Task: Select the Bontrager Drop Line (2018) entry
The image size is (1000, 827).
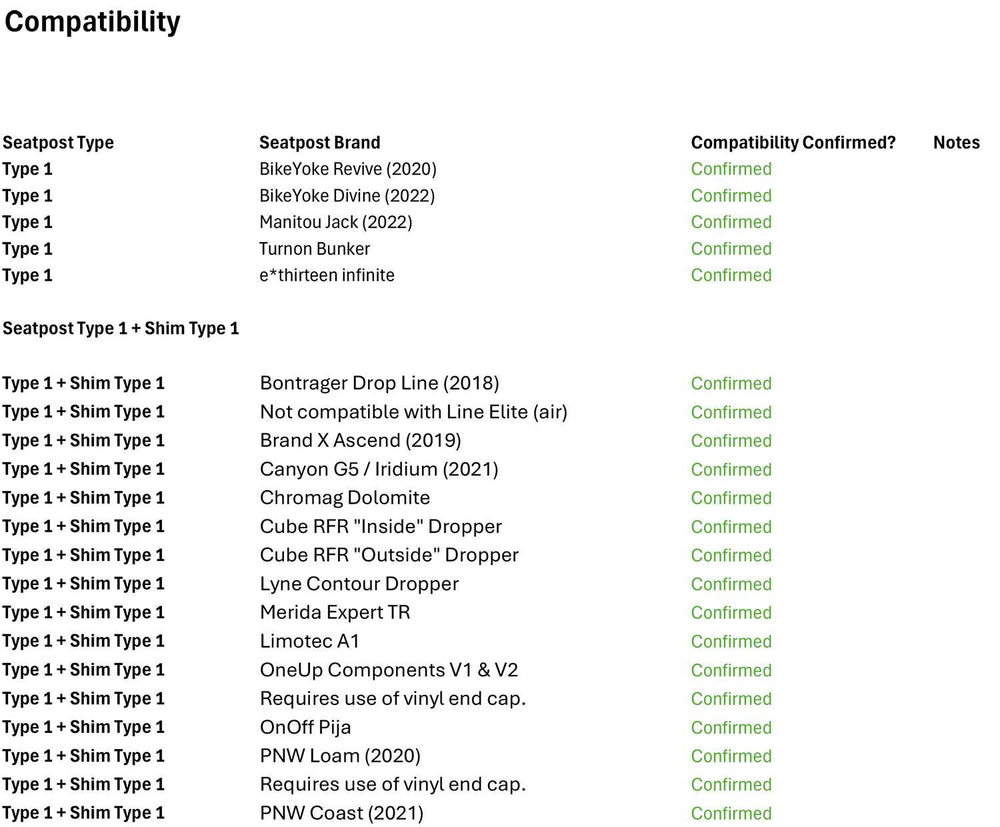Action: (379, 383)
